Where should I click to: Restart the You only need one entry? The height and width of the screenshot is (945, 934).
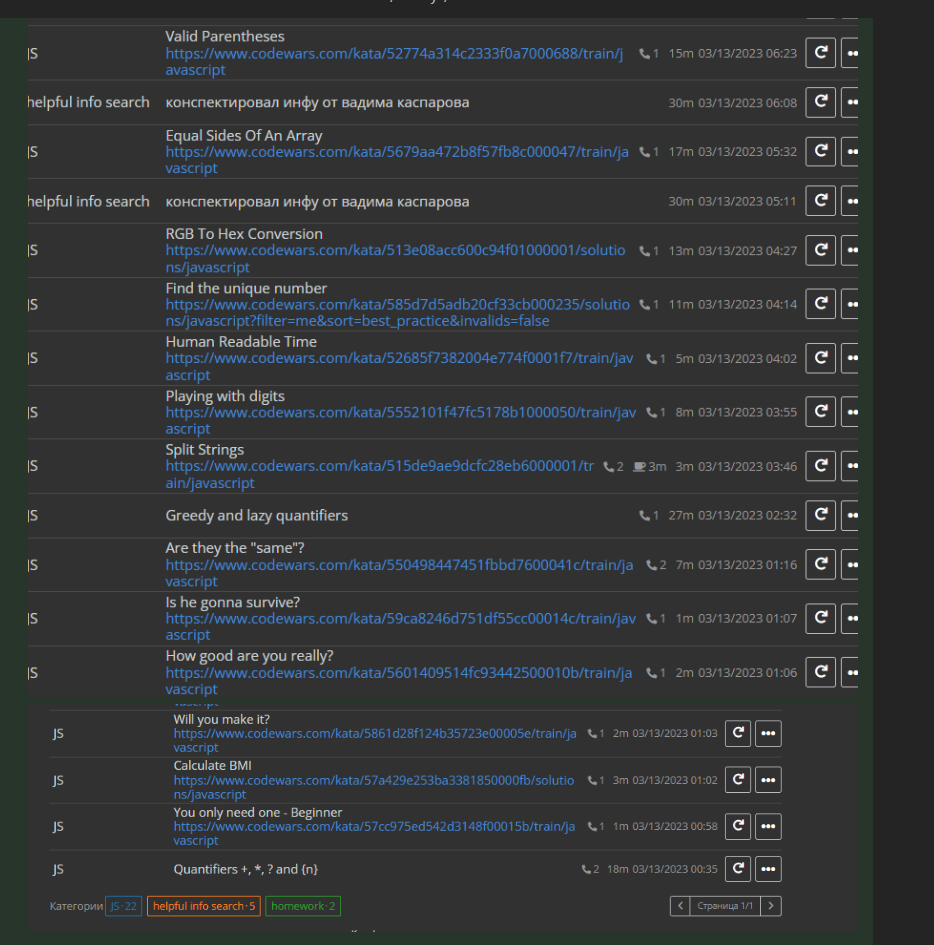click(x=737, y=826)
